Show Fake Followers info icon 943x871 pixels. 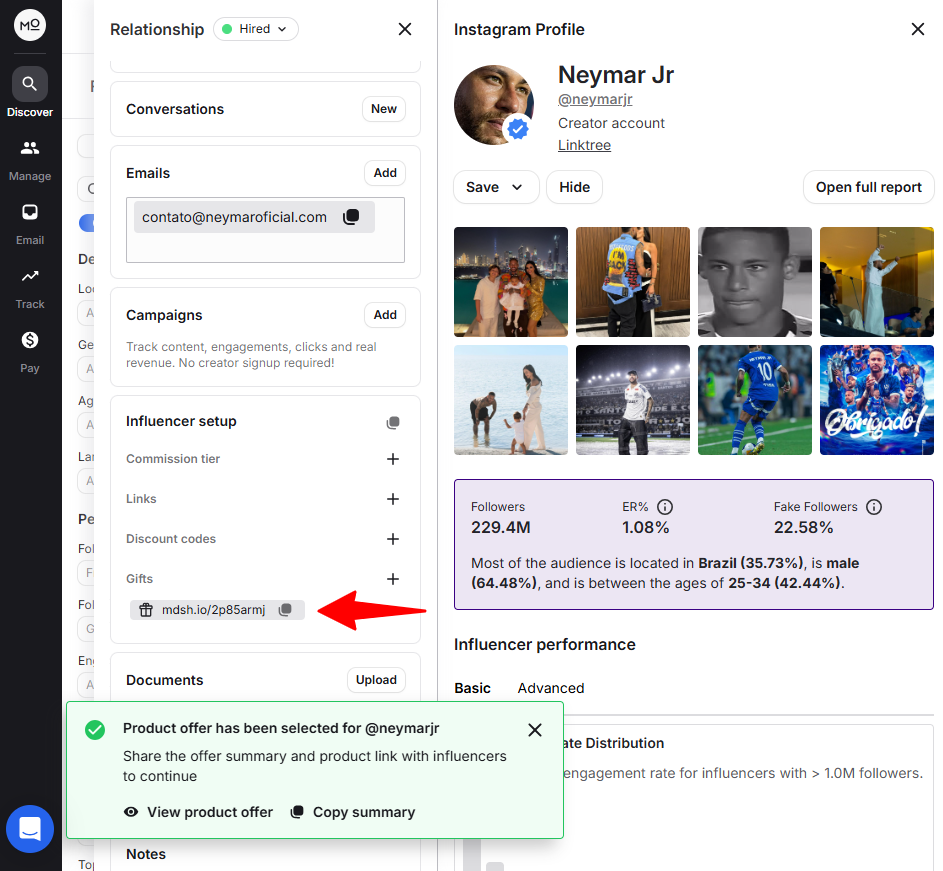874,507
